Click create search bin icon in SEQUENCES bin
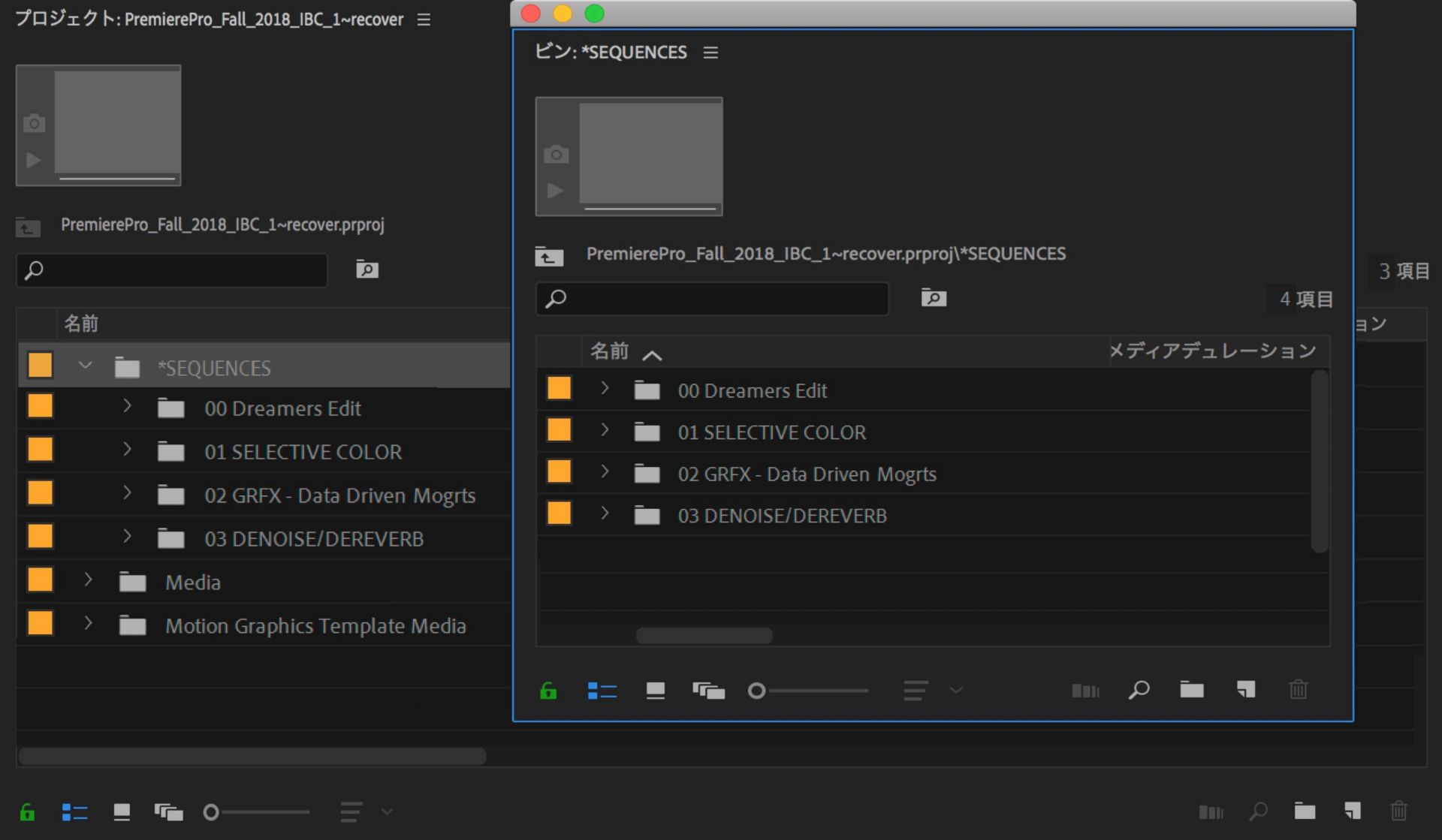This screenshot has width=1442, height=840. 934,298
